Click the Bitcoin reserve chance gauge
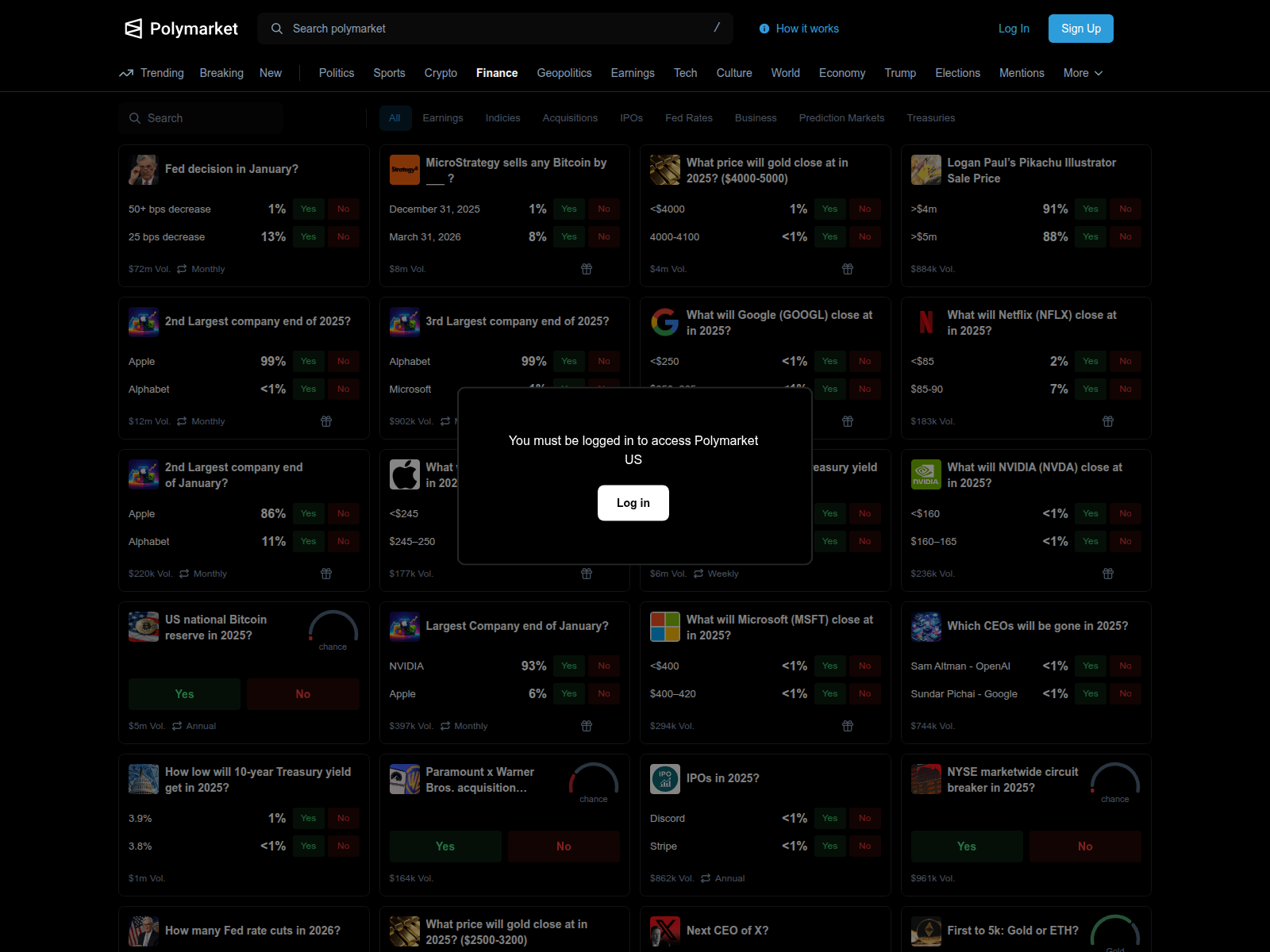Screen dimensions: 1270x952 tap(333, 630)
